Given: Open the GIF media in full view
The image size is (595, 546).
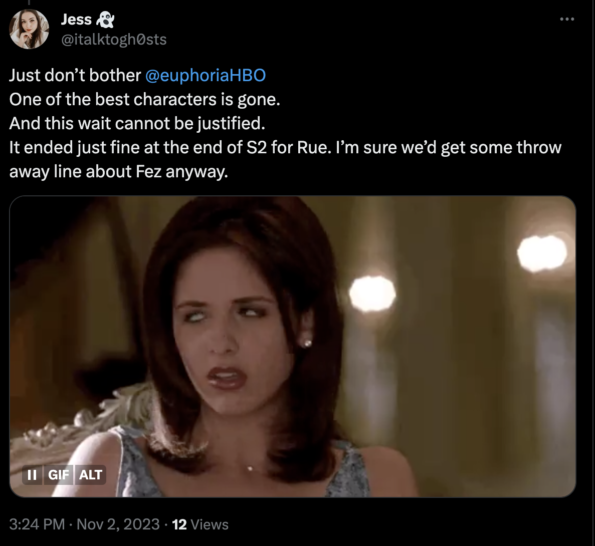Looking at the screenshot, I should coord(293,346).
